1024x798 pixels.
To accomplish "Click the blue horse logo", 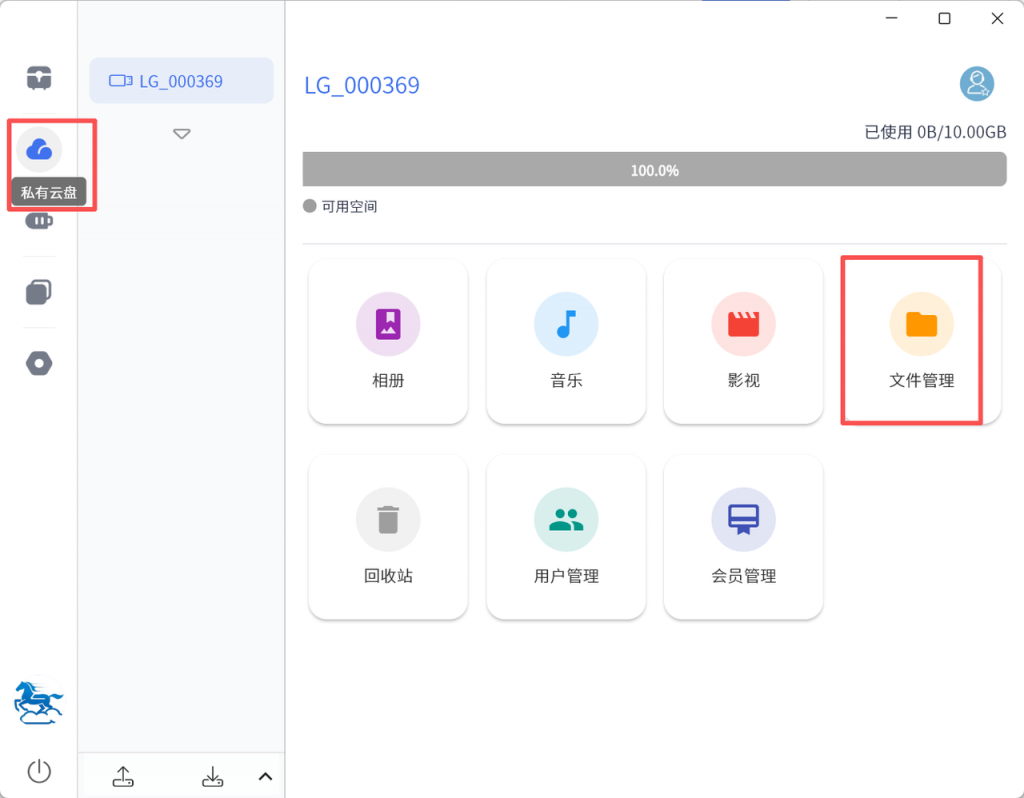I will tap(39, 703).
